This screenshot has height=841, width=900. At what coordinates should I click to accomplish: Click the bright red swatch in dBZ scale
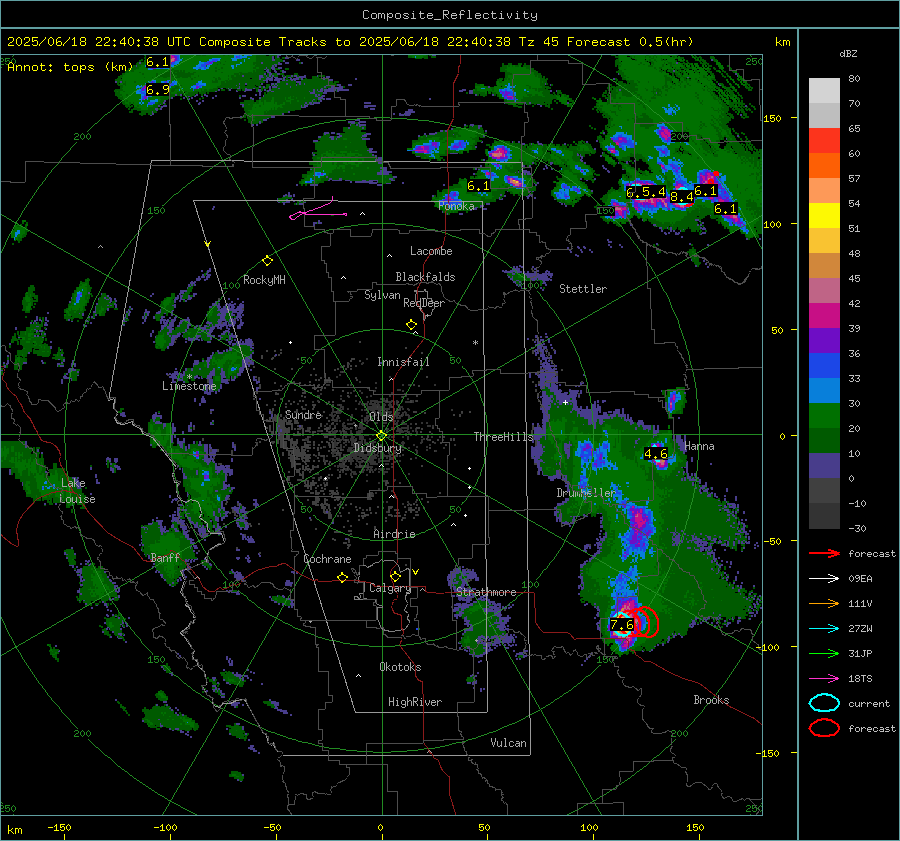[x=824, y=141]
